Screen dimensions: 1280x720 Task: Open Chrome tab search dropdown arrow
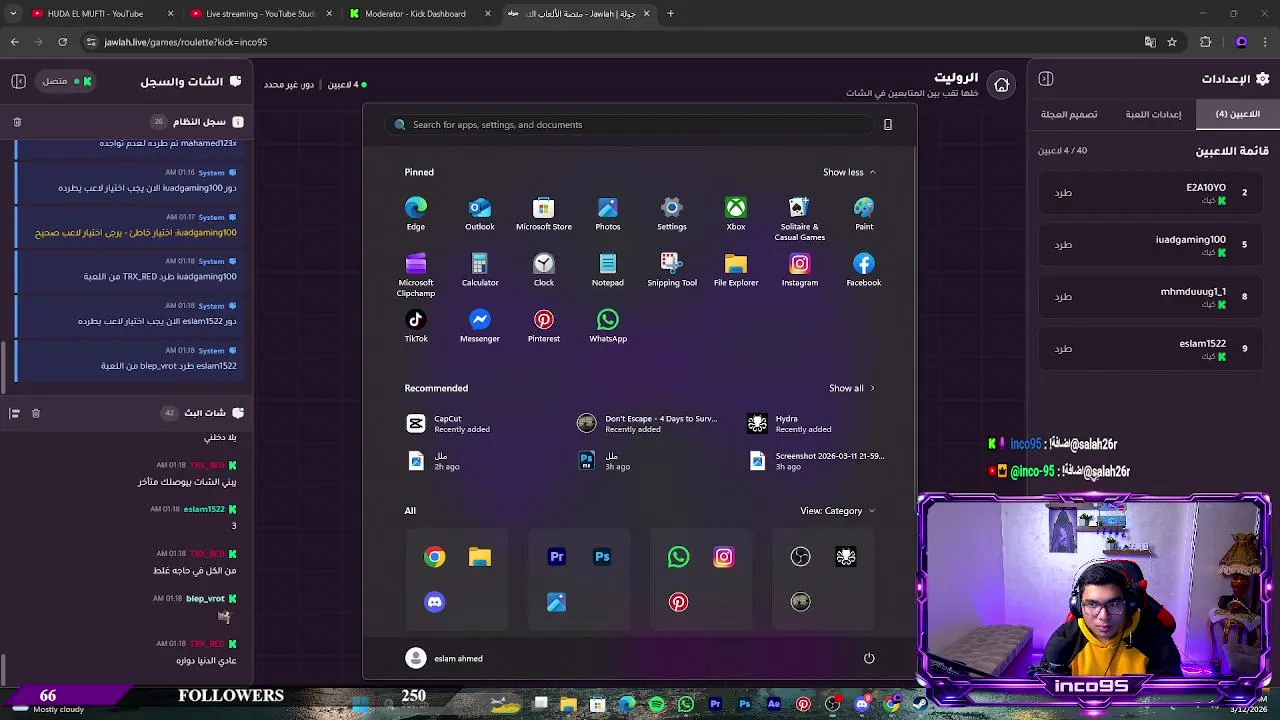(14, 14)
